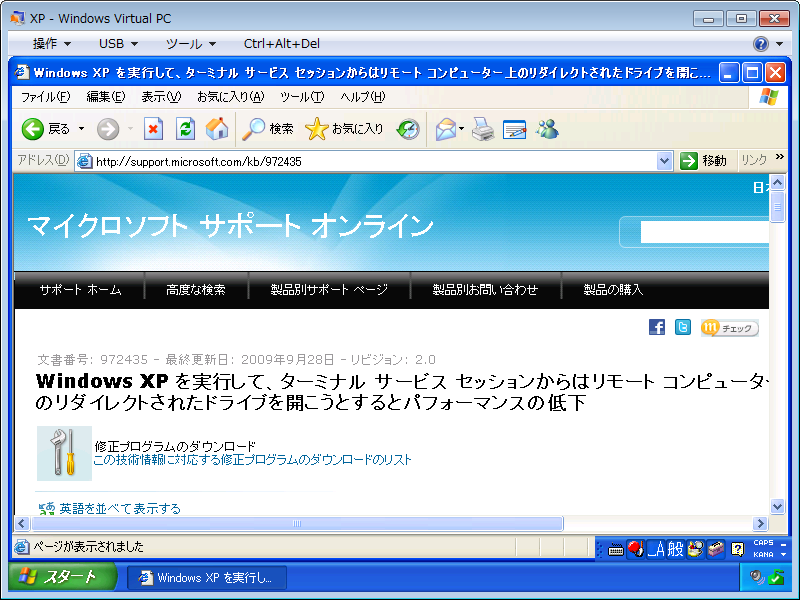Click the vertical scrollbar down arrow
Viewport: 800px width, 600px height.
(x=777, y=507)
